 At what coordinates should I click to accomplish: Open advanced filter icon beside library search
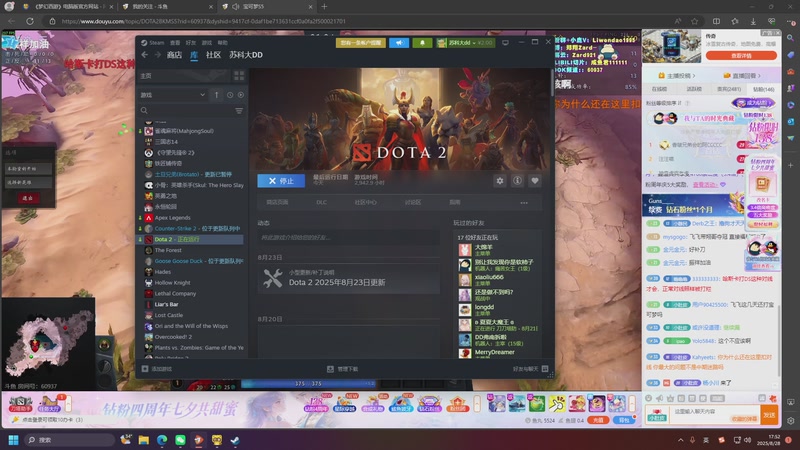tap(239, 111)
